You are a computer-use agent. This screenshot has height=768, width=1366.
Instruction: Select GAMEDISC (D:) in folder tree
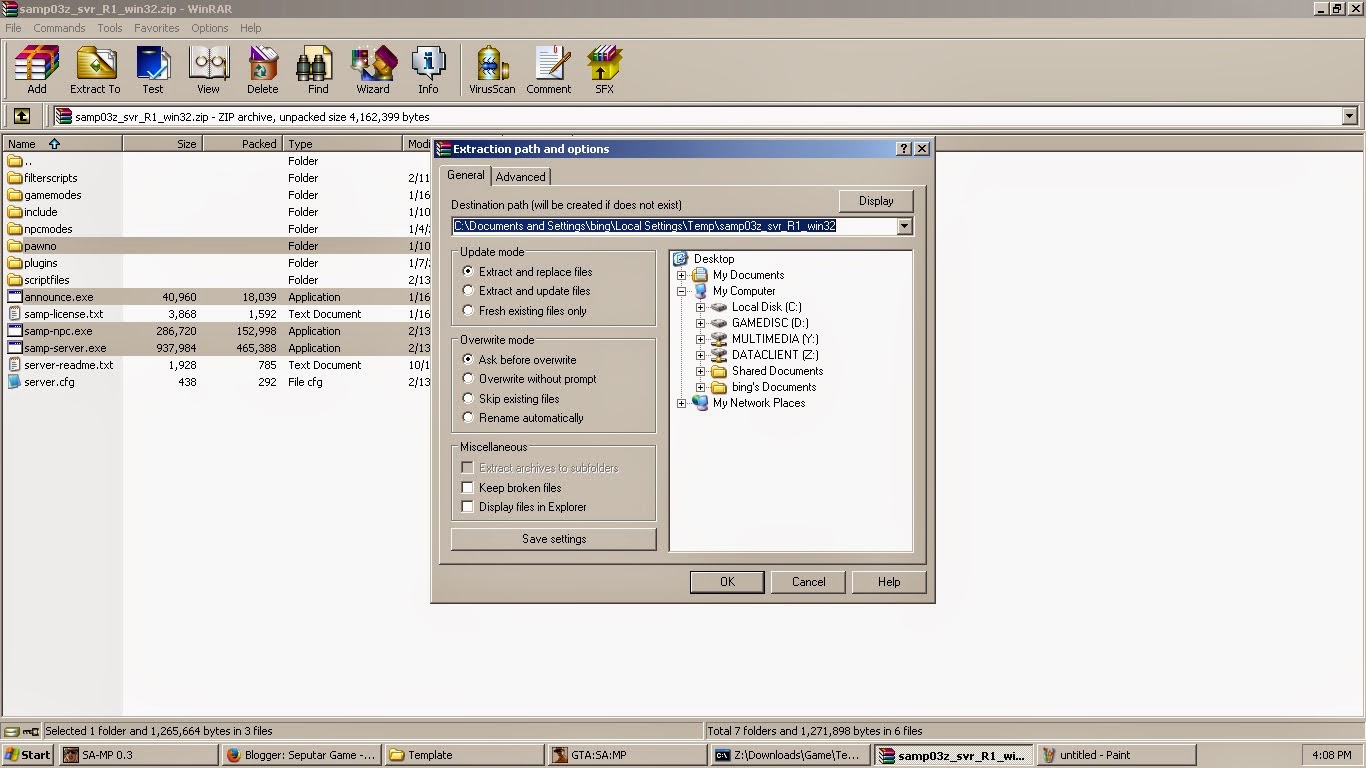pyautogui.click(x=770, y=323)
